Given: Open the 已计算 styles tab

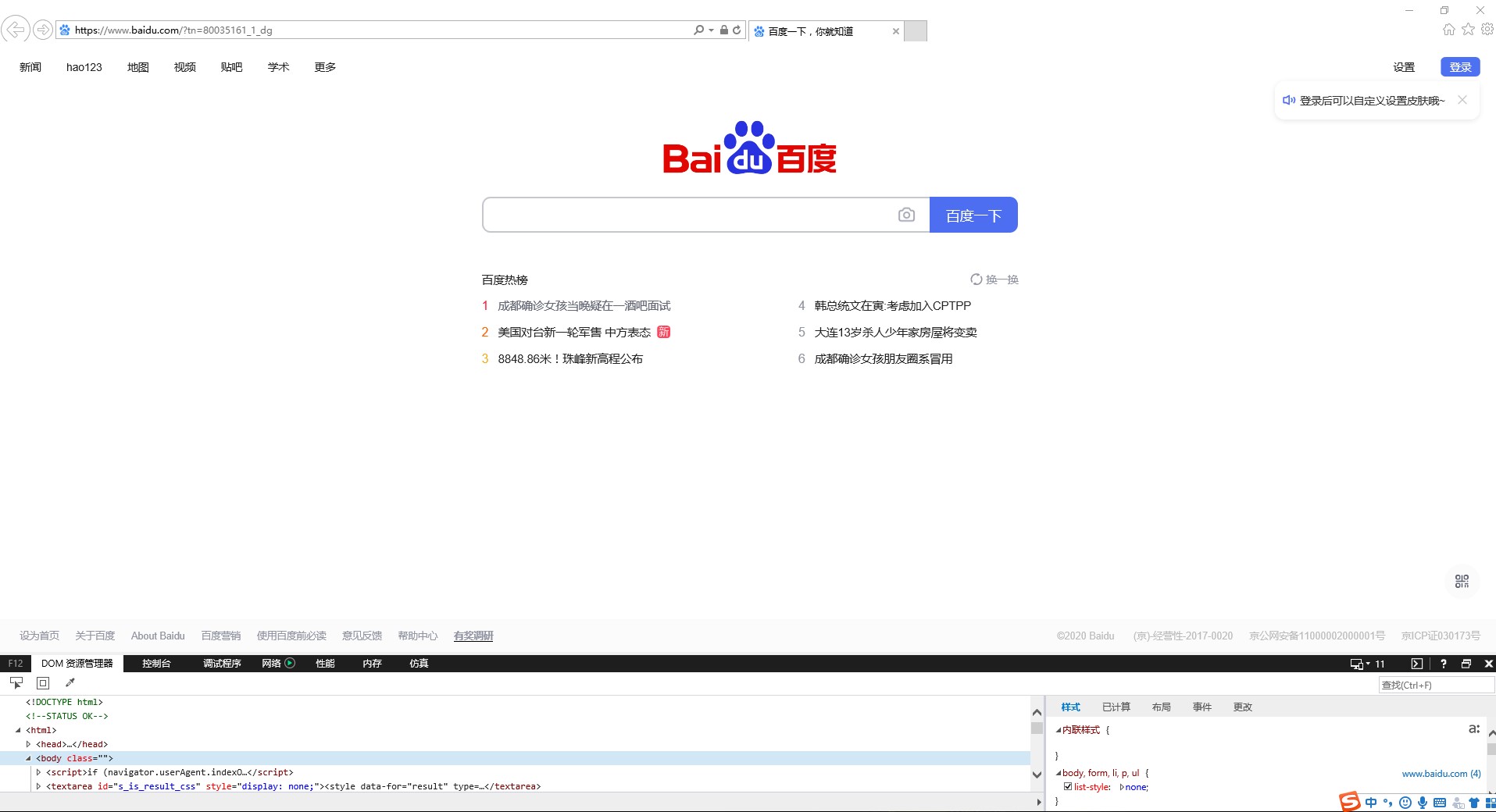Looking at the screenshot, I should pyautogui.click(x=1116, y=707).
